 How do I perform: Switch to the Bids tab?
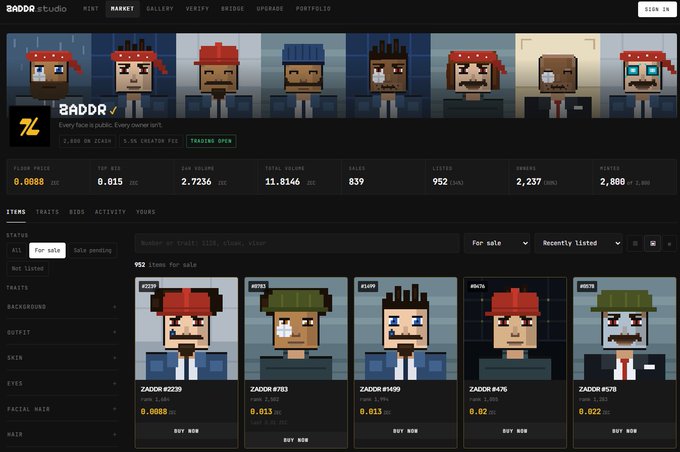click(x=77, y=212)
